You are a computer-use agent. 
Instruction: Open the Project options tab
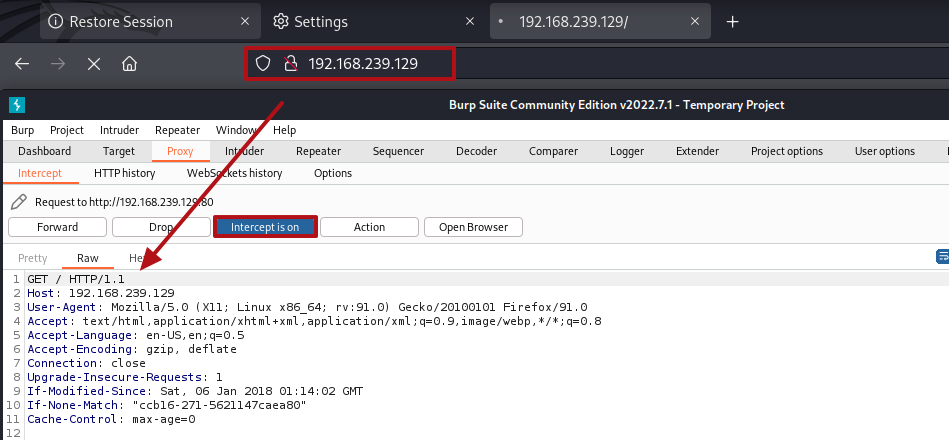787,151
